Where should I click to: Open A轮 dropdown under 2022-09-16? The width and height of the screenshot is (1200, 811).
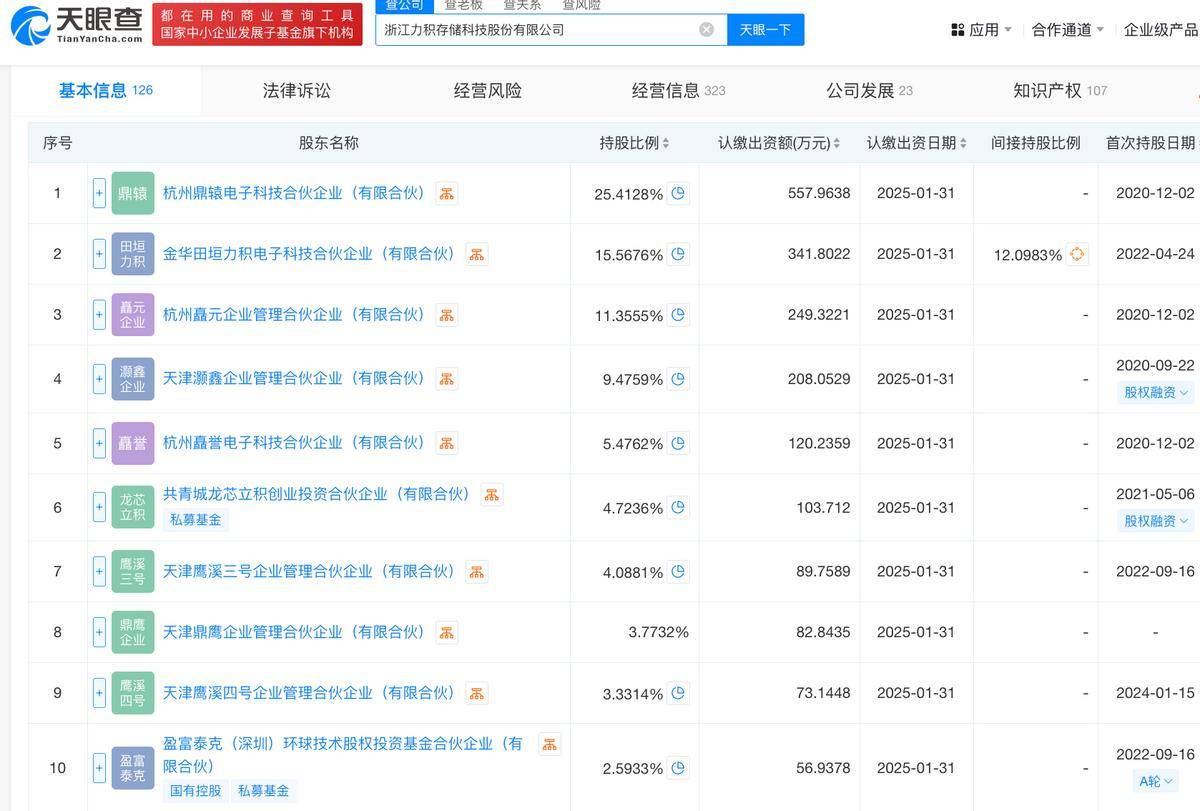tap(1156, 781)
